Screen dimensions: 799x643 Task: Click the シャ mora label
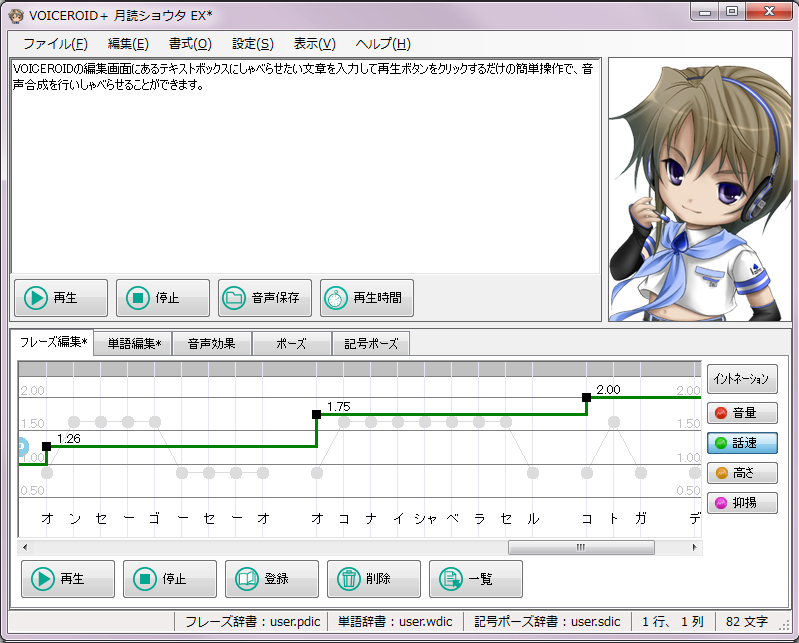(x=425, y=519)
